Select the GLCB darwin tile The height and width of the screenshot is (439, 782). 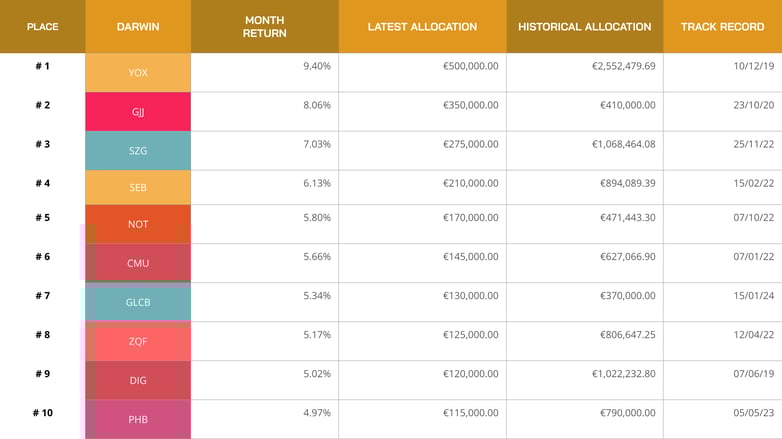[138, 302]
